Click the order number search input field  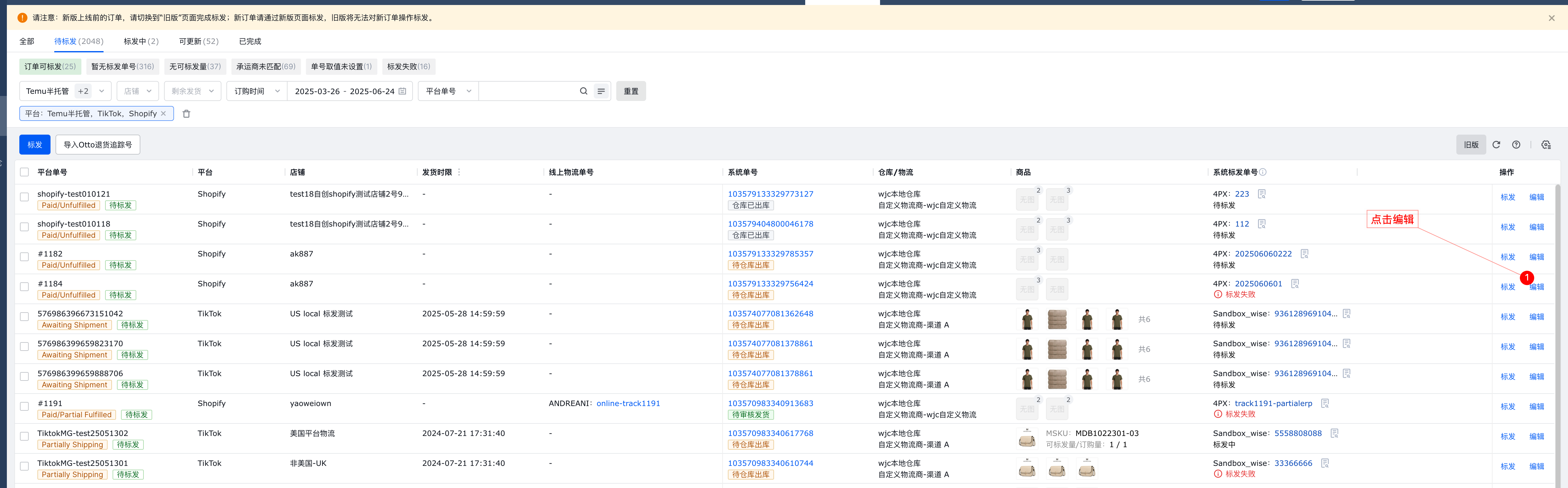527,91
